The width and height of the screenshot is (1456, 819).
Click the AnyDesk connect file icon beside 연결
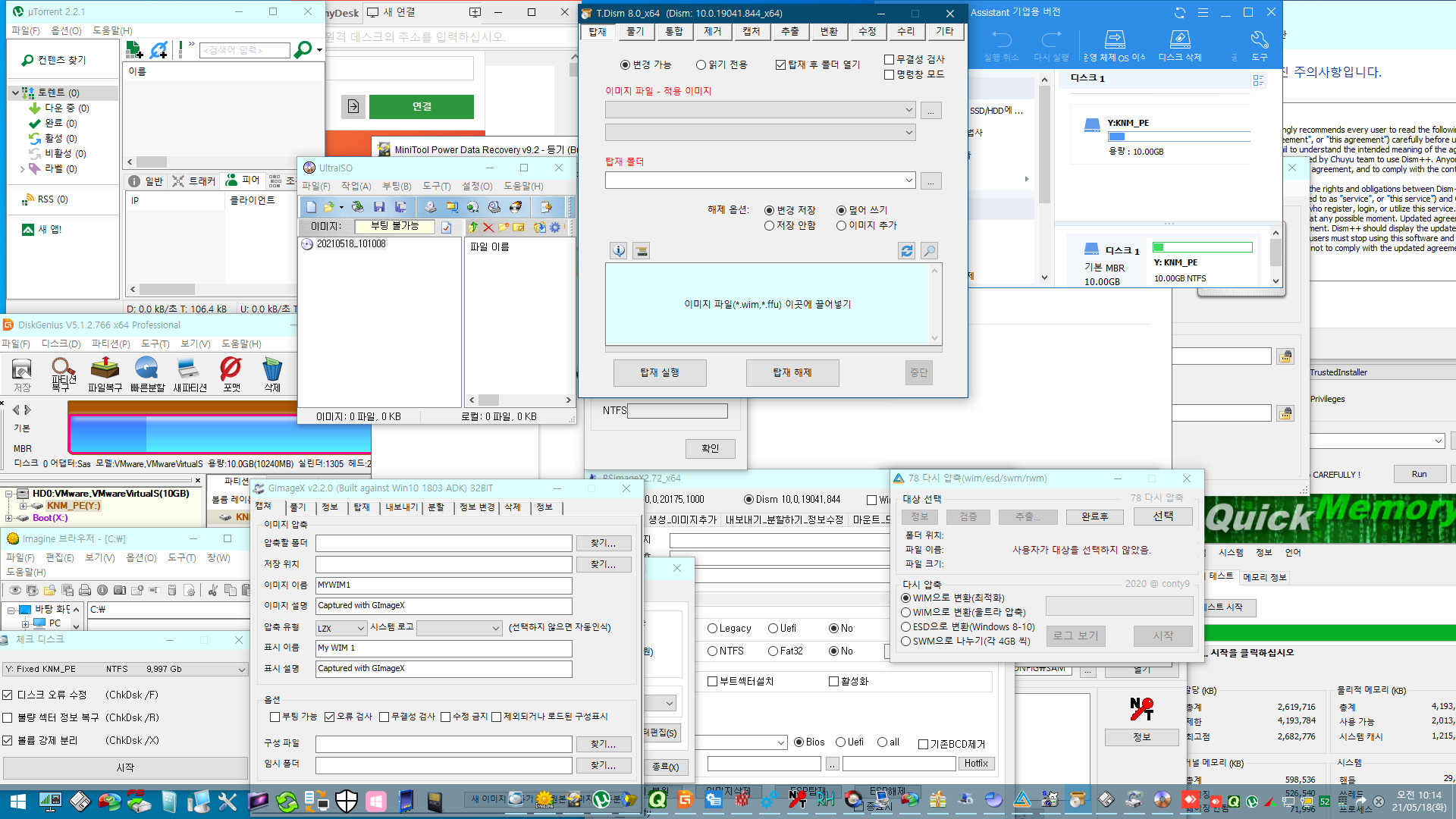click(353, 107)
